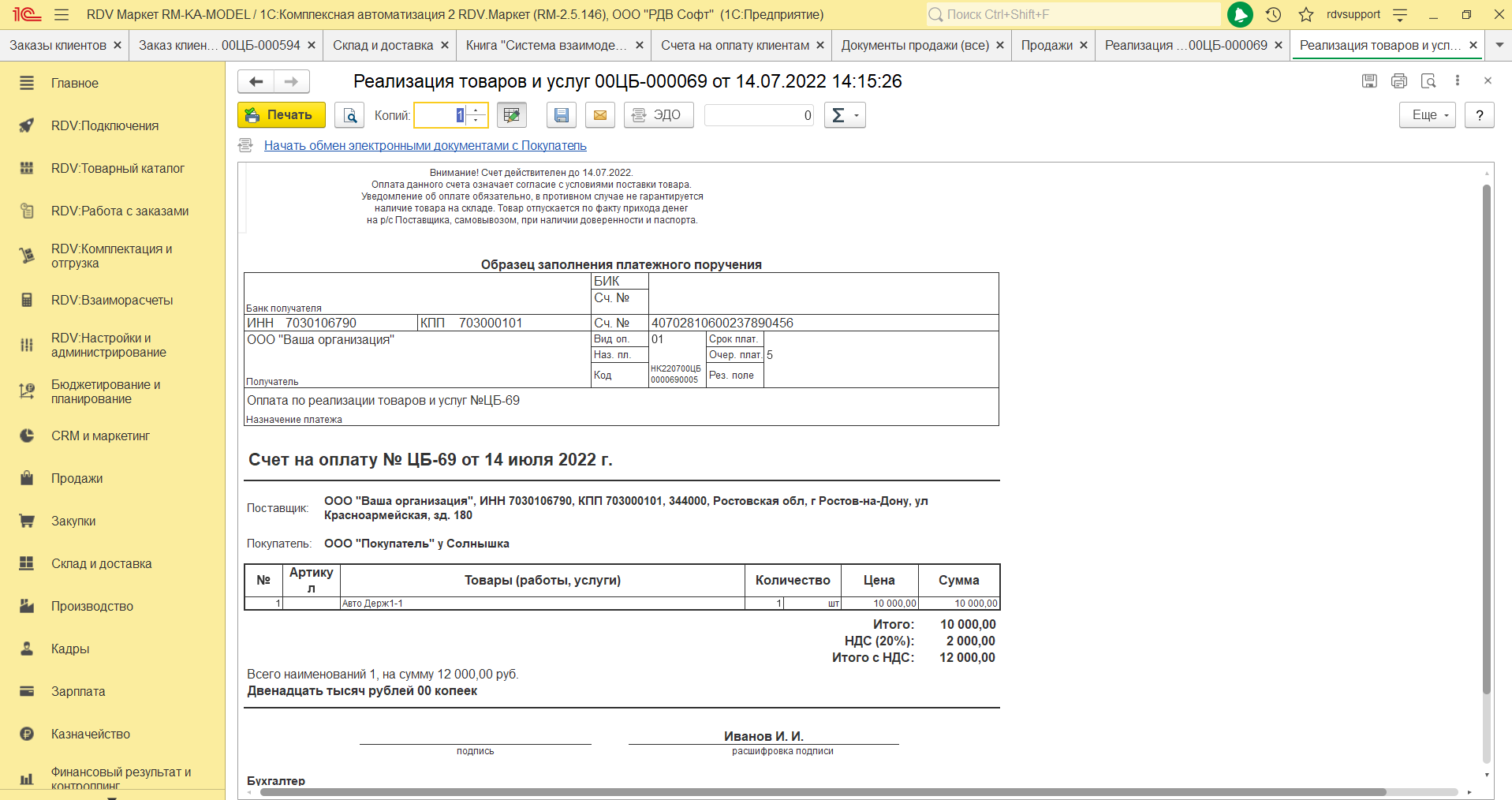Viewport: 1512px width, 800px height.
Task: Go back using the left arrow button
Action: point(256,81)
